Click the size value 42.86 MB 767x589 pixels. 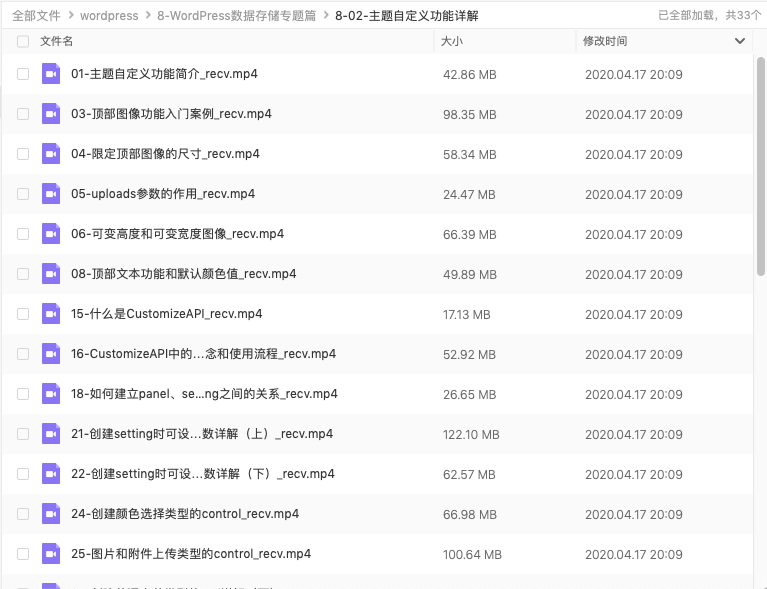(470, 75)
